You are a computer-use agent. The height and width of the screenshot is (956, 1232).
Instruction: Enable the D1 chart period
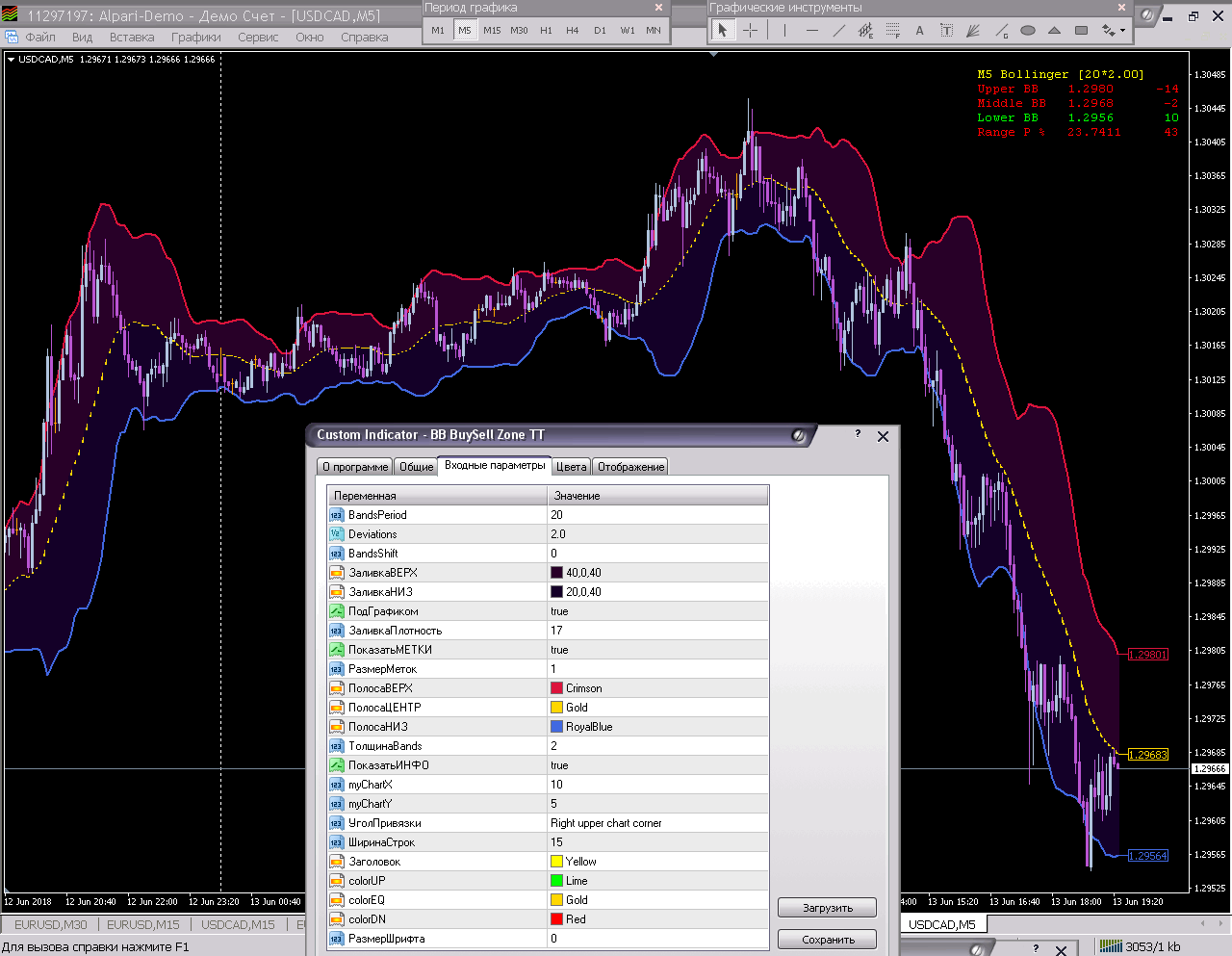[600, 31]
